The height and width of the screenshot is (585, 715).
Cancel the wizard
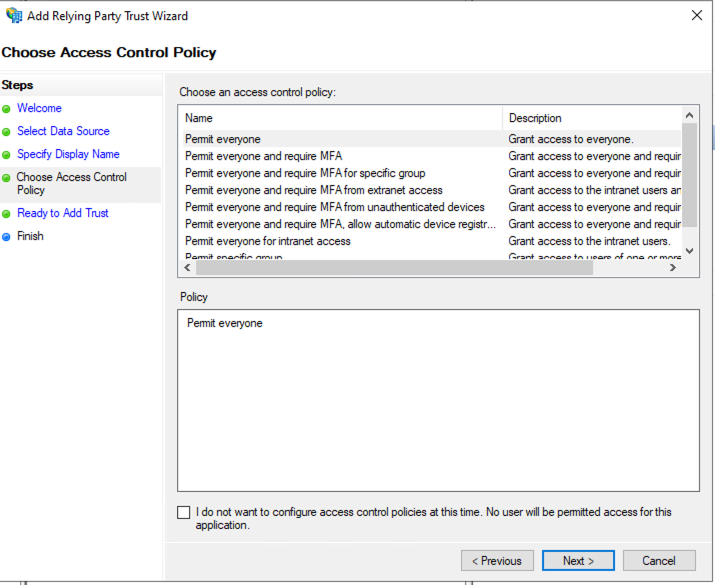coord(659,560)
